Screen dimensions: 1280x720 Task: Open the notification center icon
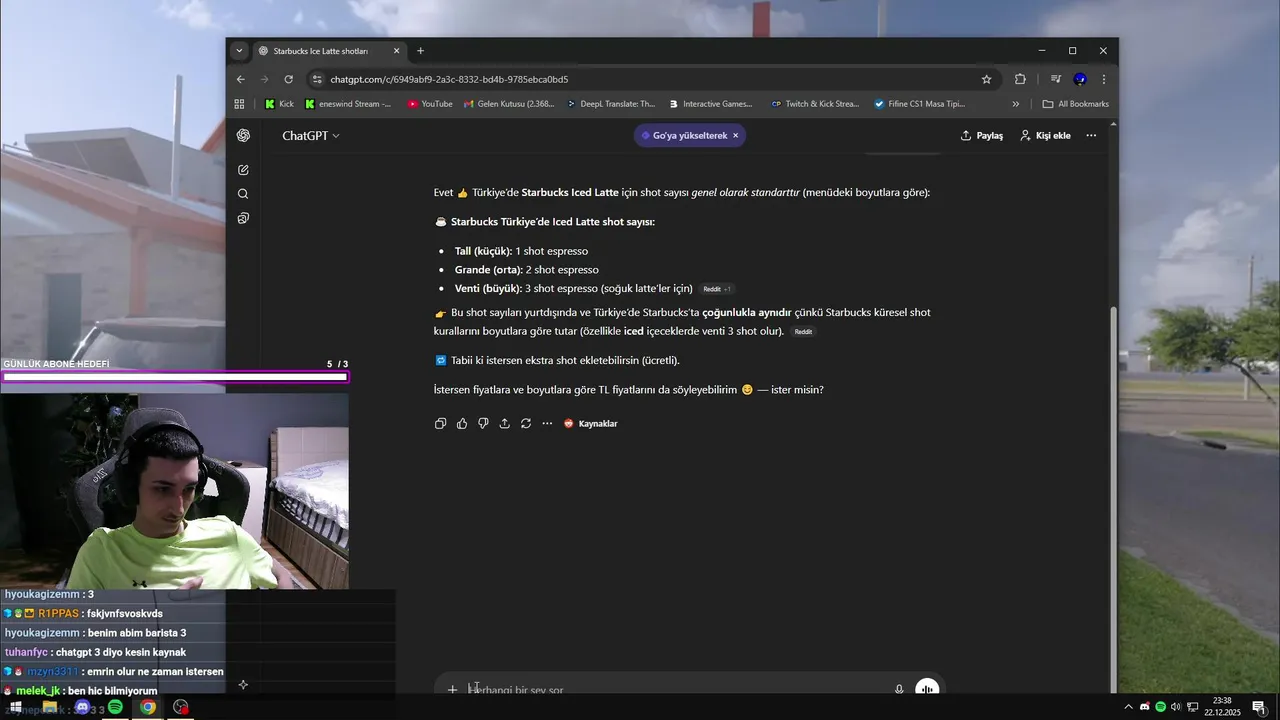(1259, 707)
